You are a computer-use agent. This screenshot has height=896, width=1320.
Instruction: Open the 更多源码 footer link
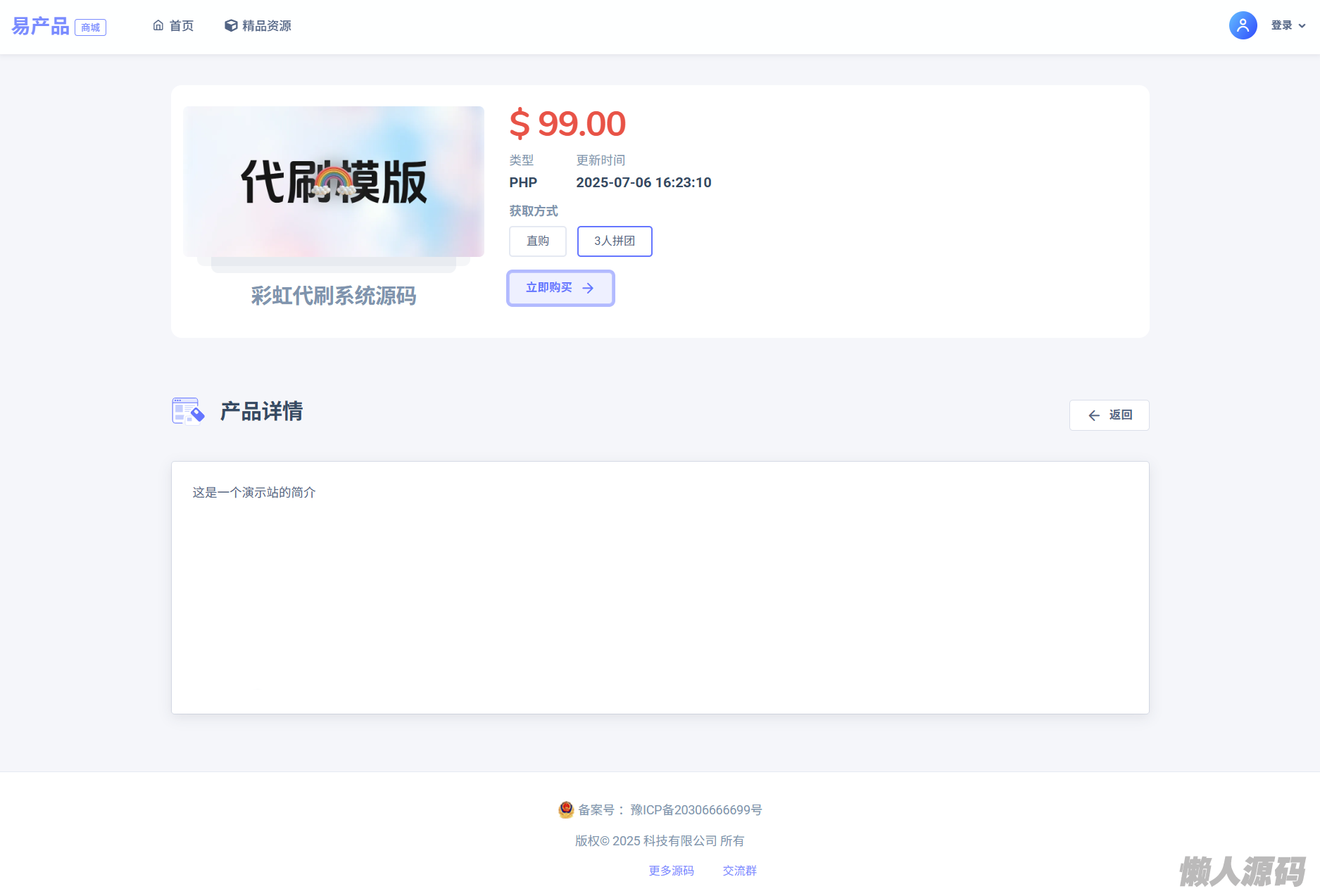672,871
